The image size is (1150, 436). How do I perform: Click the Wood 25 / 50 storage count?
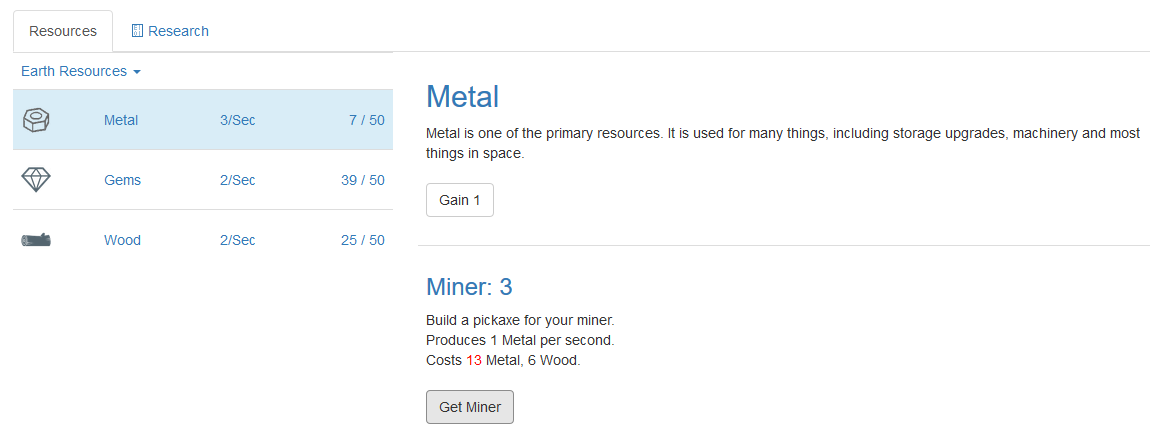tap(363, 241)
